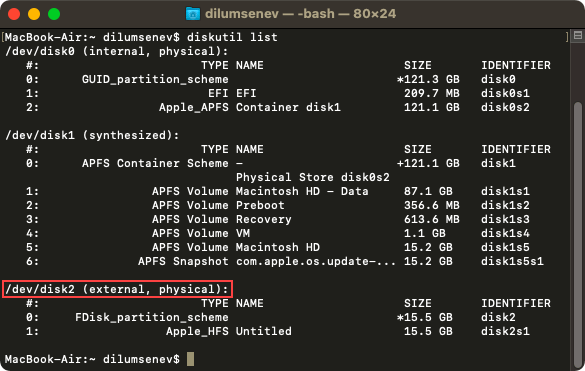Click 'APFS Snapshot' type text
Viewport: 585px width, 371px height.
coord(183,261)
